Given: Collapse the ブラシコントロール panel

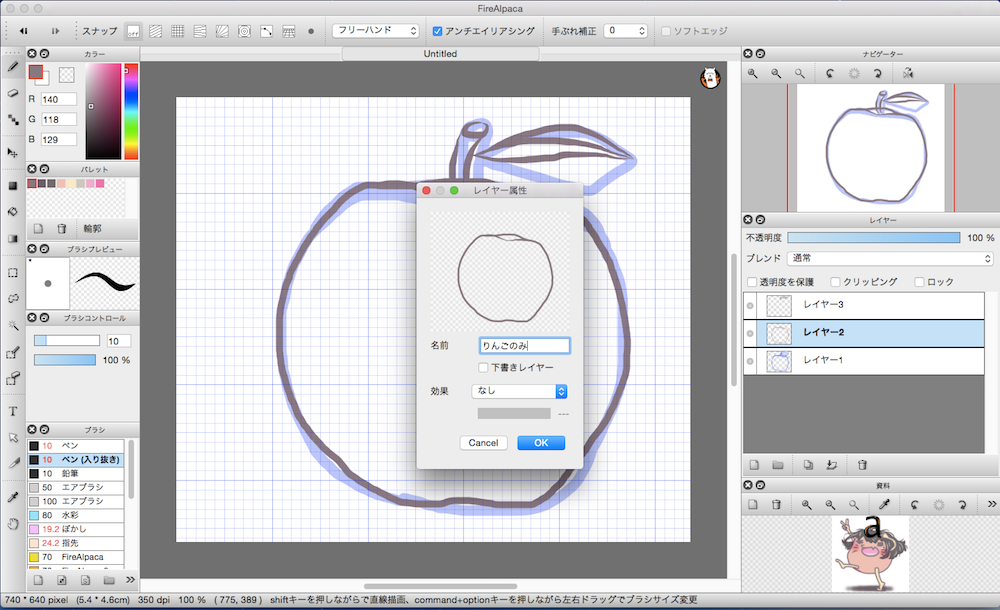Looking at the screenshot, I should (x=44, y=318).
